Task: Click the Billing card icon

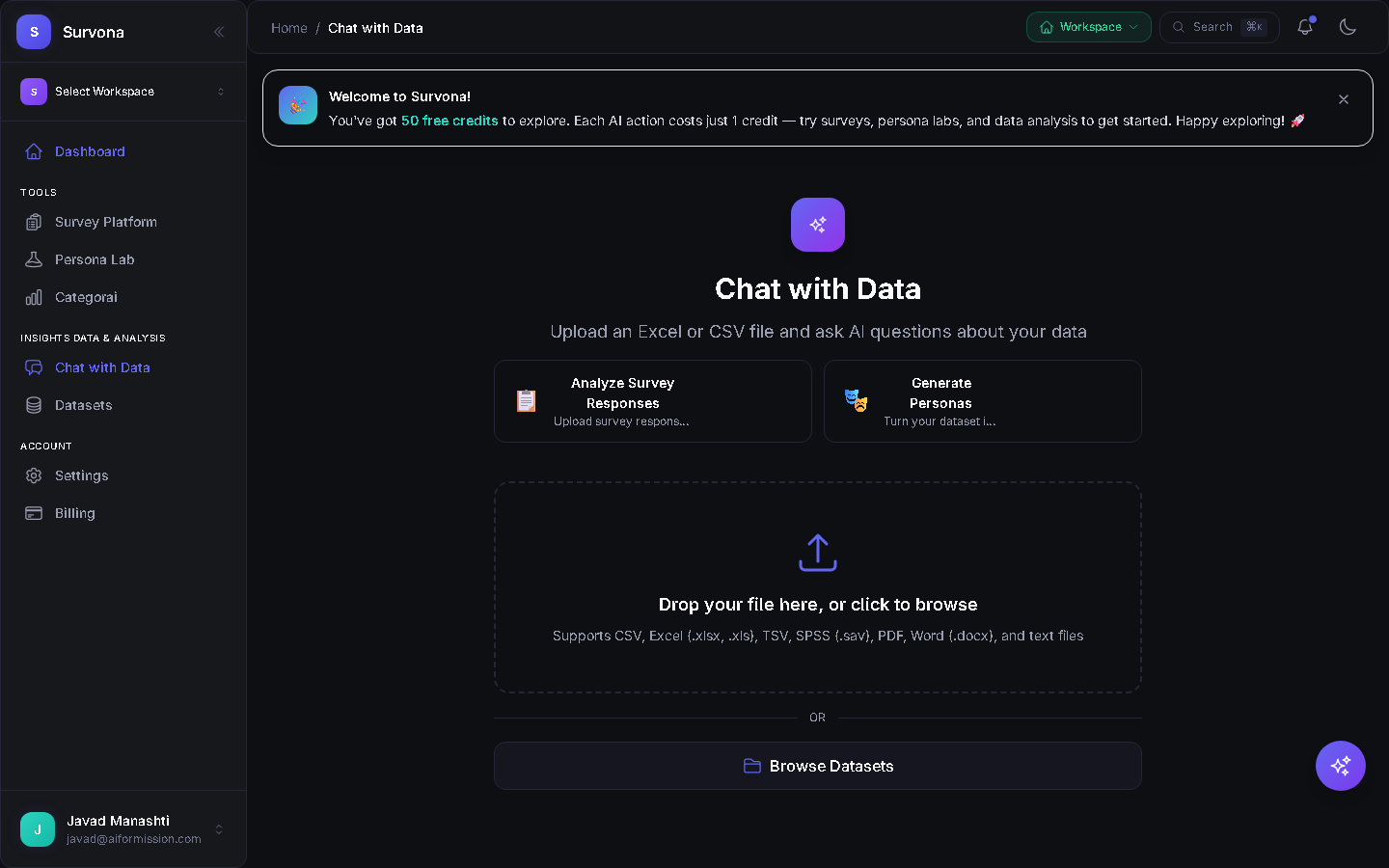Action: (x=35, y=513)
